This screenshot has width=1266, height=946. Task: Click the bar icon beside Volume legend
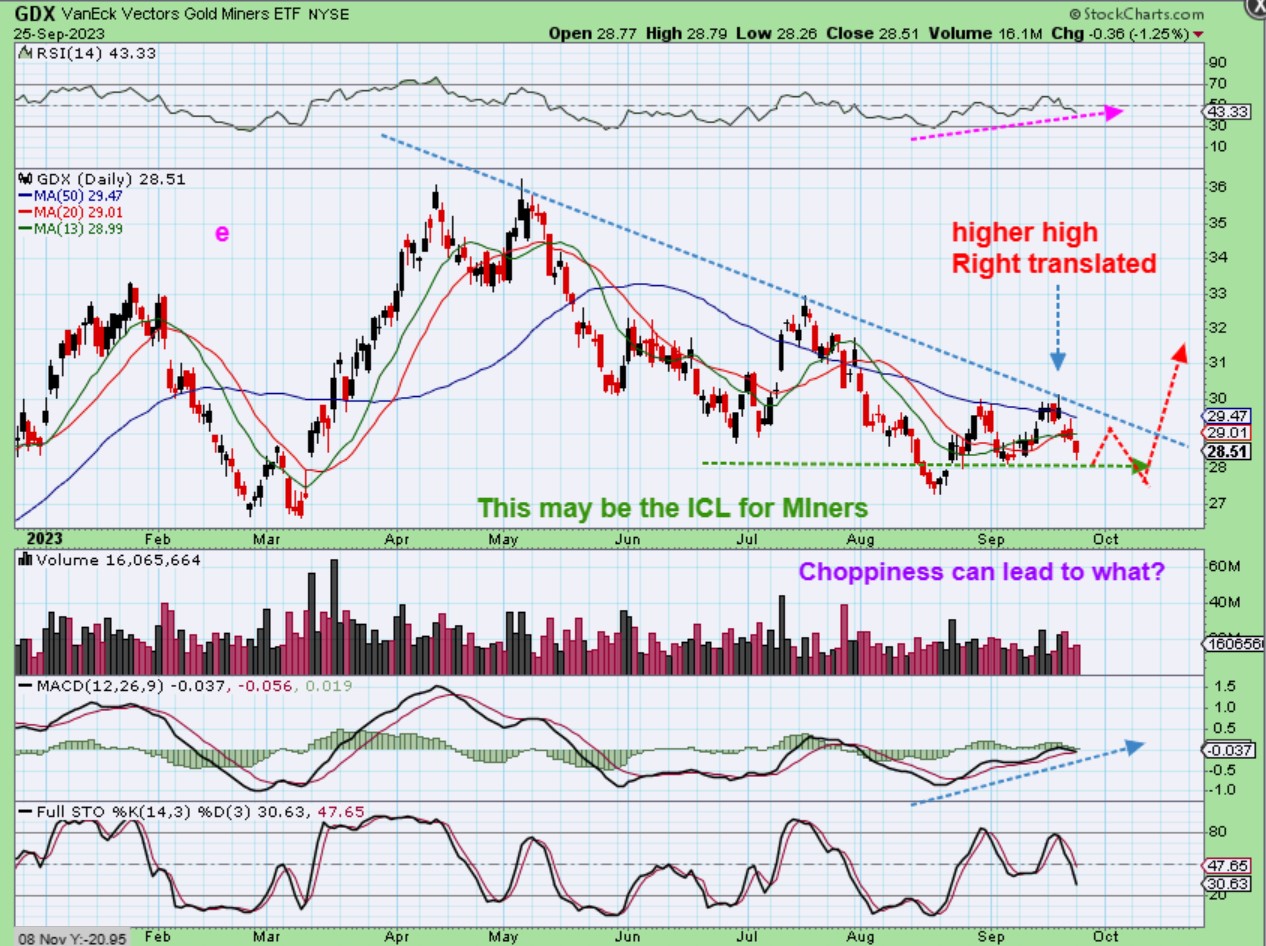(25, 561)
